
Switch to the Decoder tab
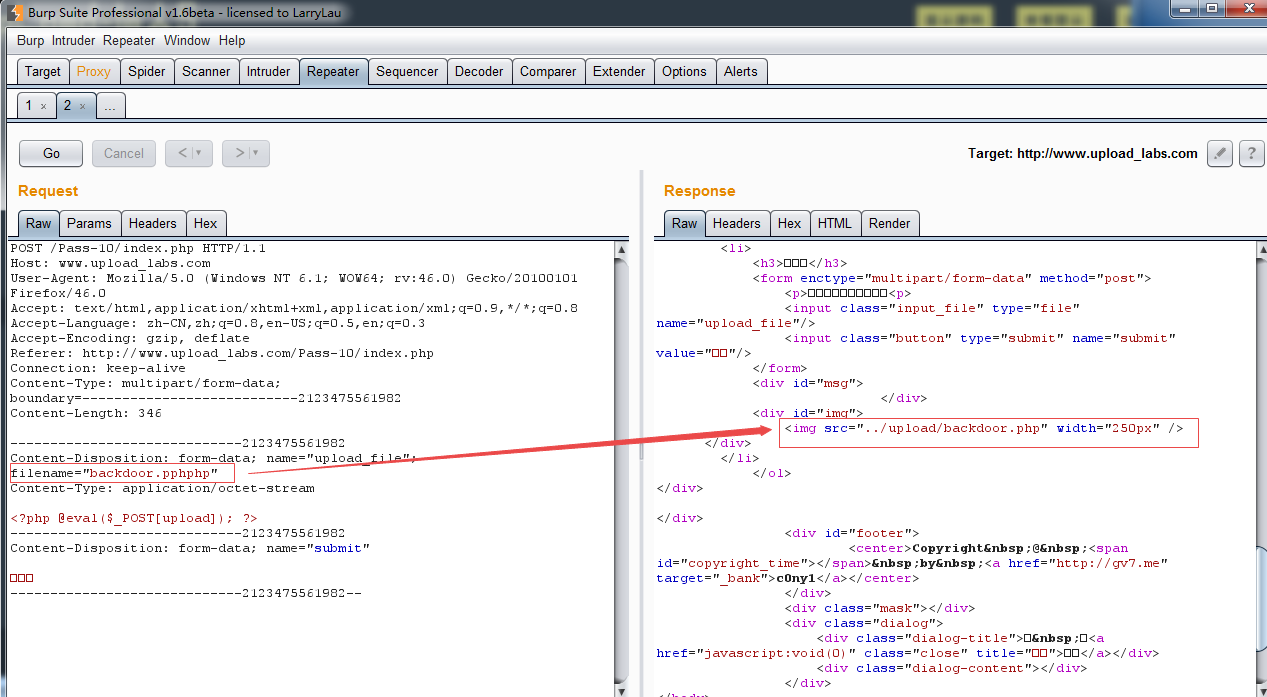click(479, 72)
